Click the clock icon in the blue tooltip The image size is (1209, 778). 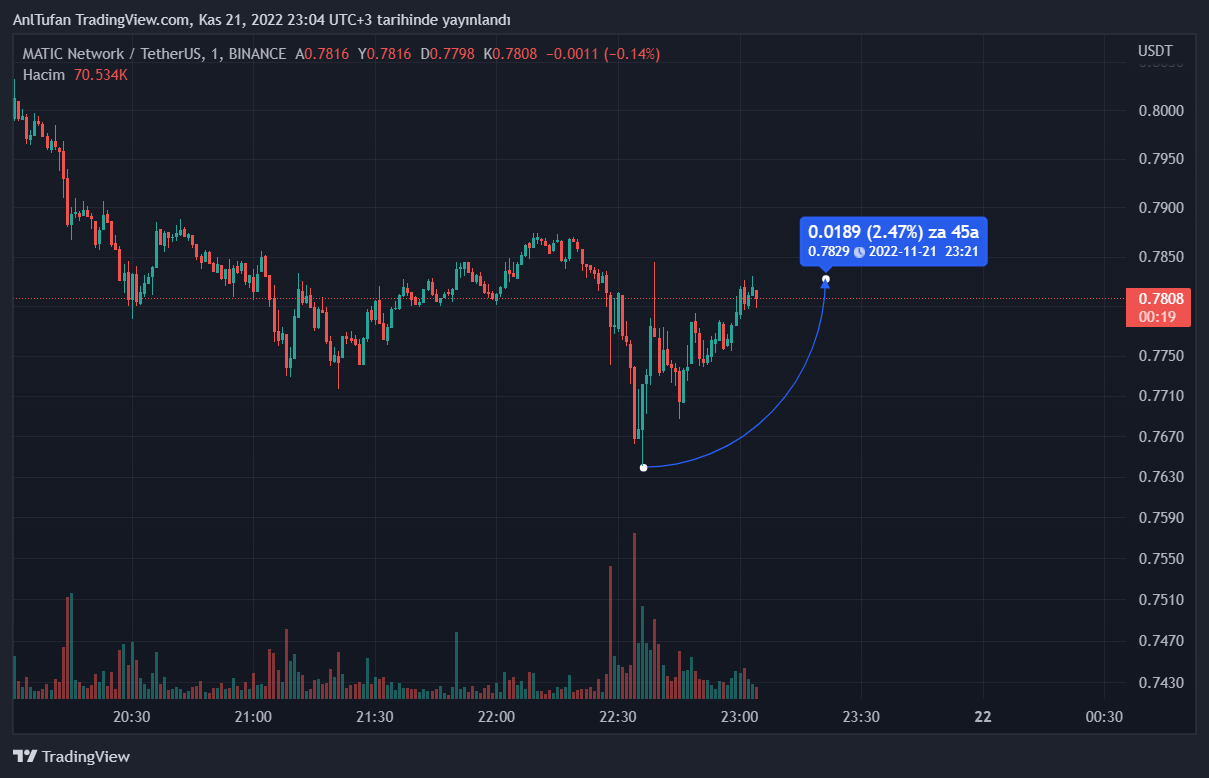click(859, 252)
